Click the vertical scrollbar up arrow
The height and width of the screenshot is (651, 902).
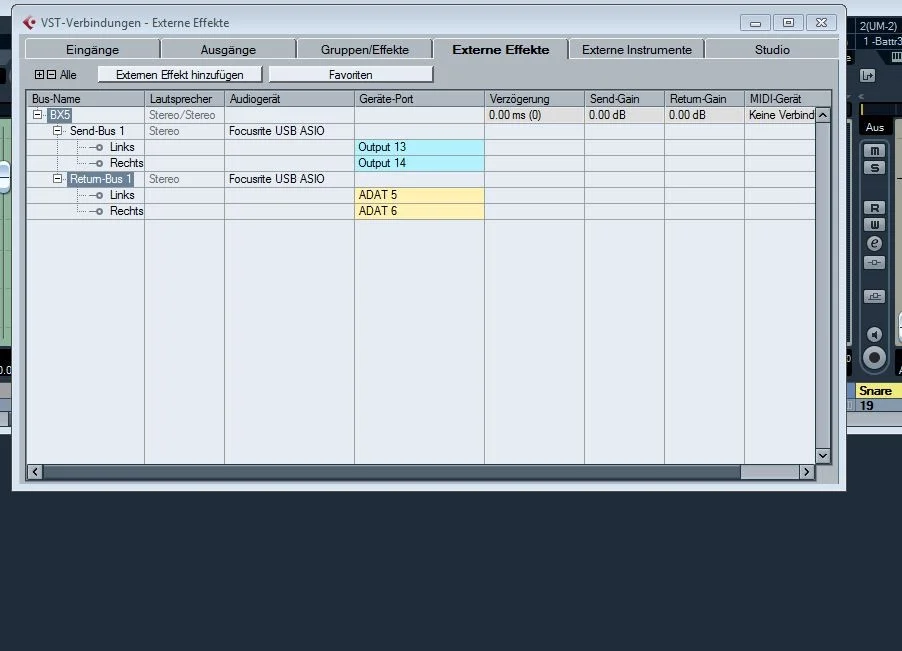tap(823, 115)
